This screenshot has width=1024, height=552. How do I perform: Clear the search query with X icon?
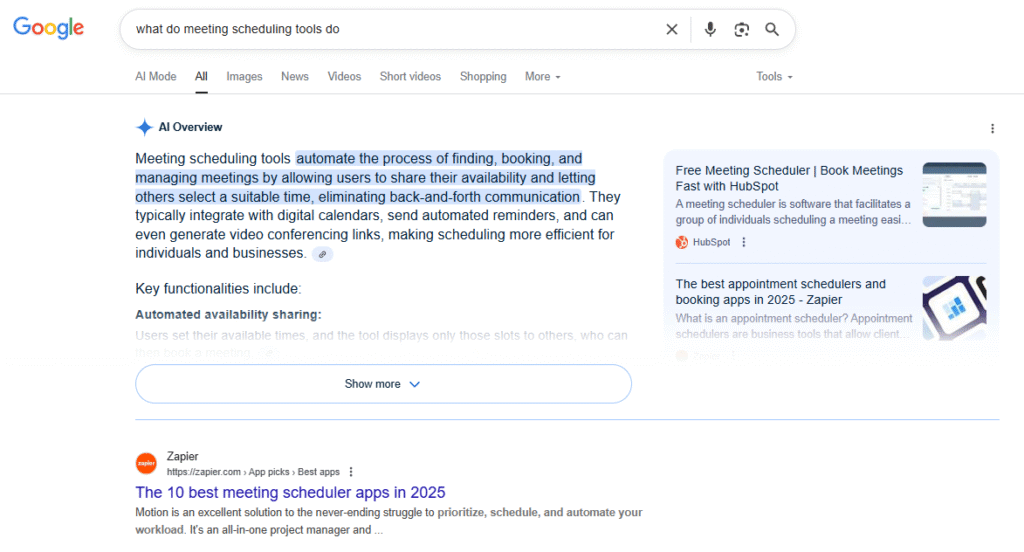coord(672,29)
